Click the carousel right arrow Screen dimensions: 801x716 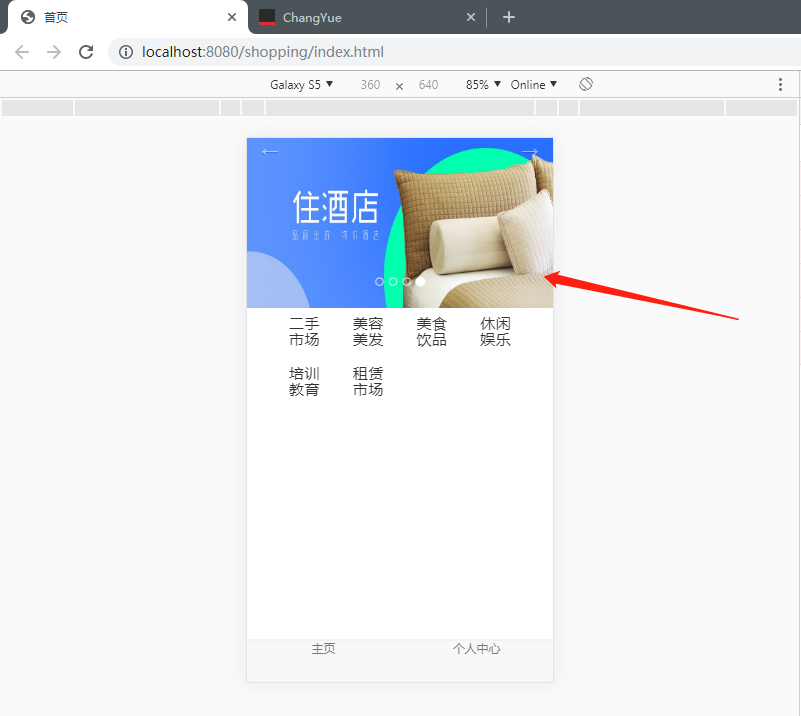pyautogui.click(x=530, y=152)
